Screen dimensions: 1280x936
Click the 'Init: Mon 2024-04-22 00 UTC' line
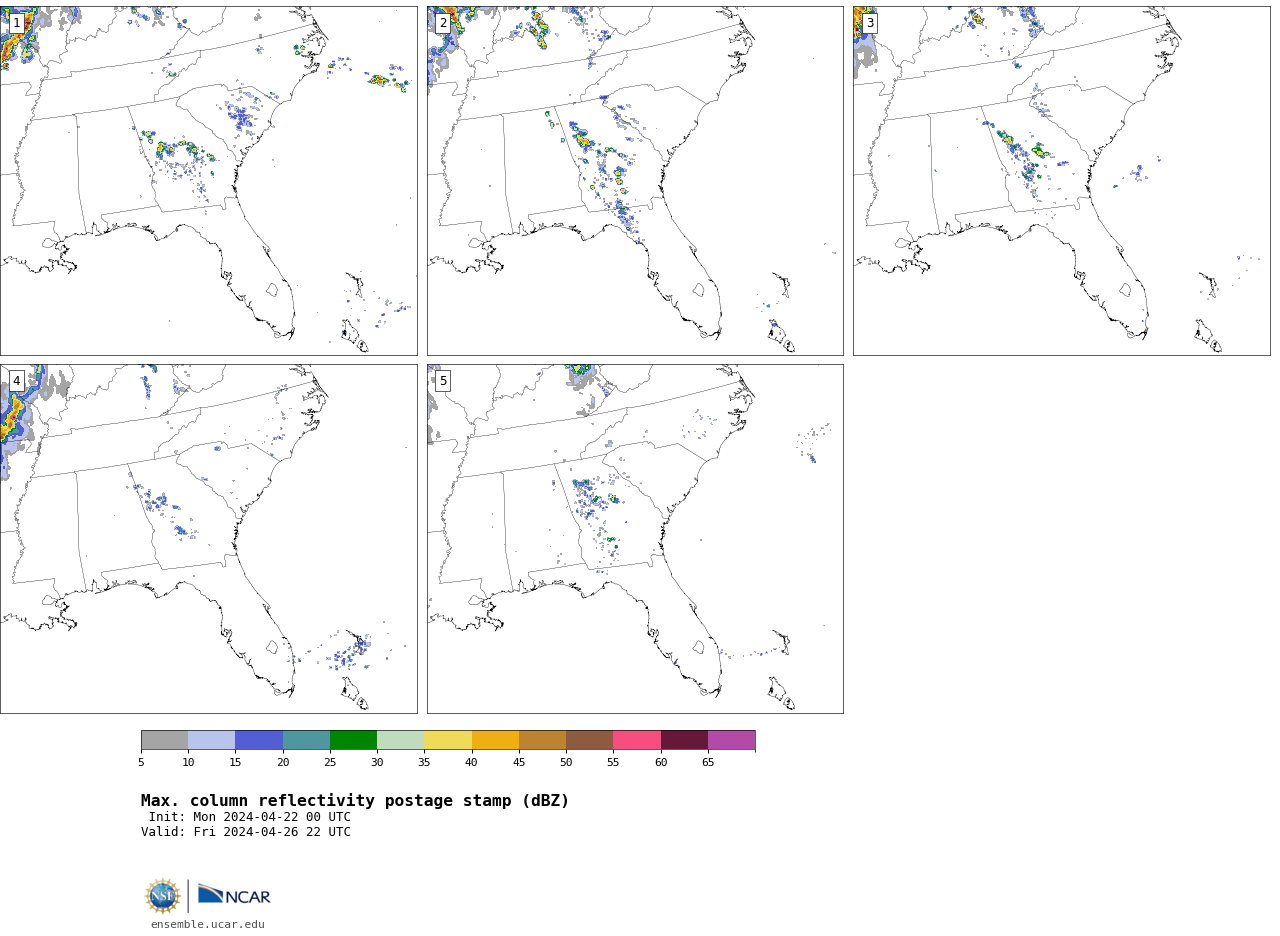coord(250,817)
